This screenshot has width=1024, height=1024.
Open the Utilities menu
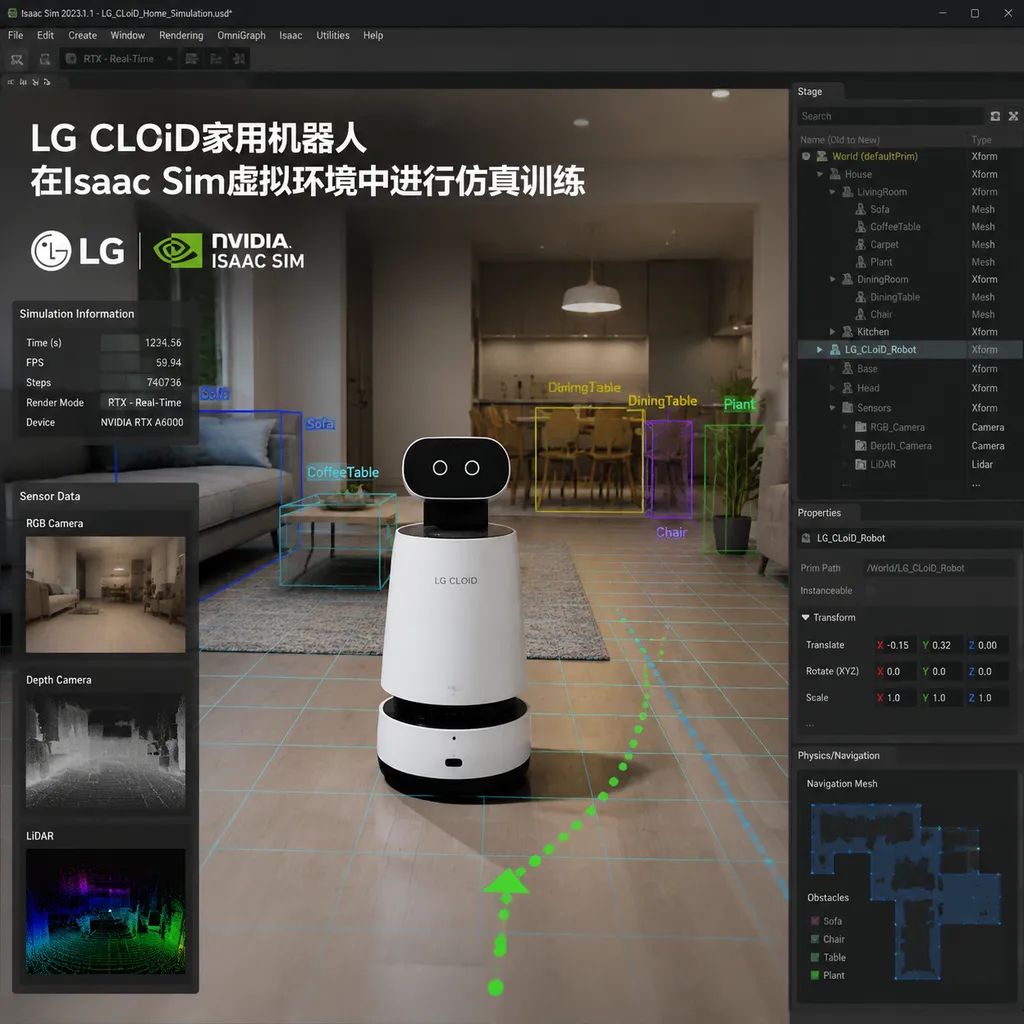[332, 35]
